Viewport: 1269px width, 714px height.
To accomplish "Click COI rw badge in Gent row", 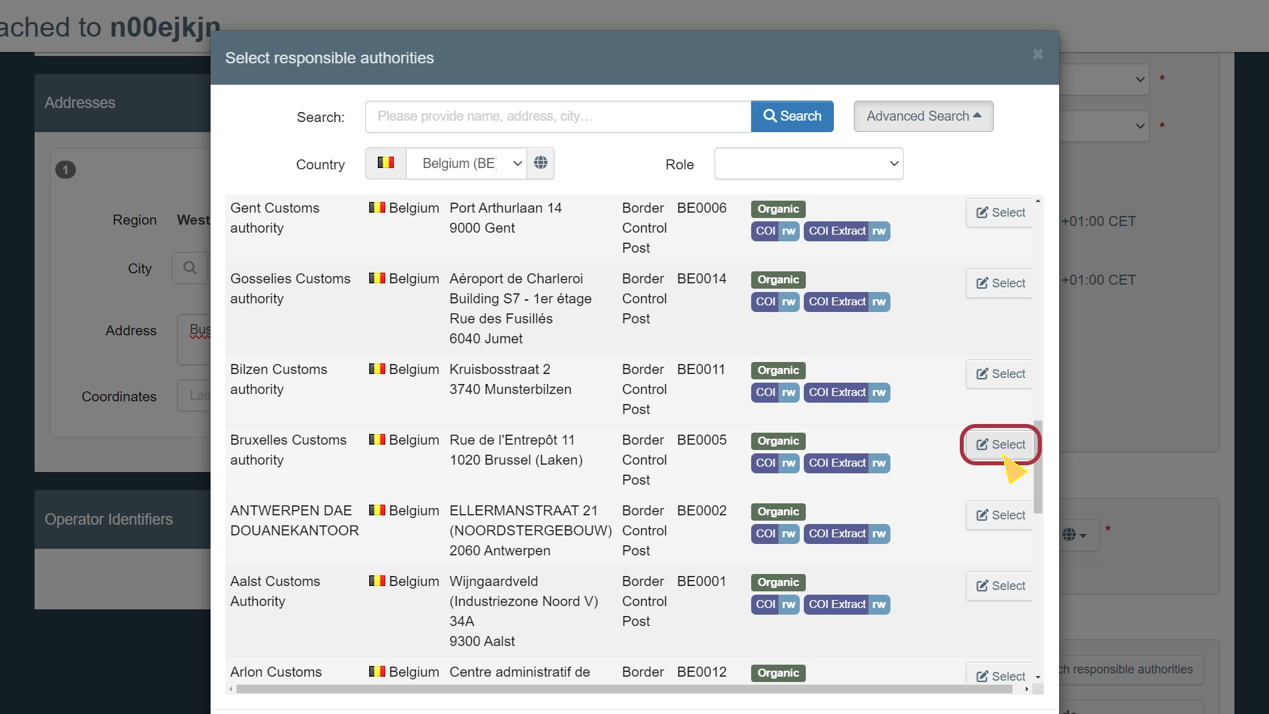I will [775, 231].
